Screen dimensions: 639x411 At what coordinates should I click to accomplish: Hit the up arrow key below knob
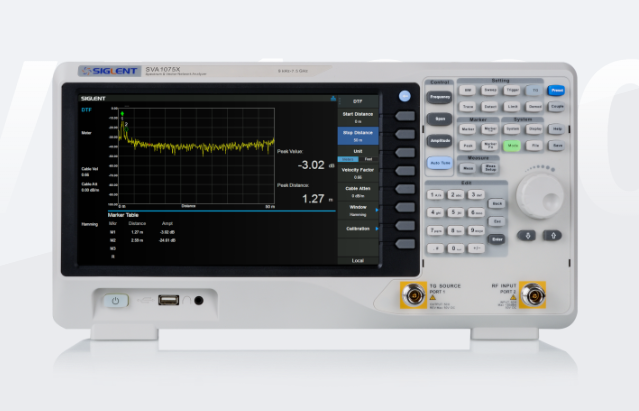[x=553, y=235]
